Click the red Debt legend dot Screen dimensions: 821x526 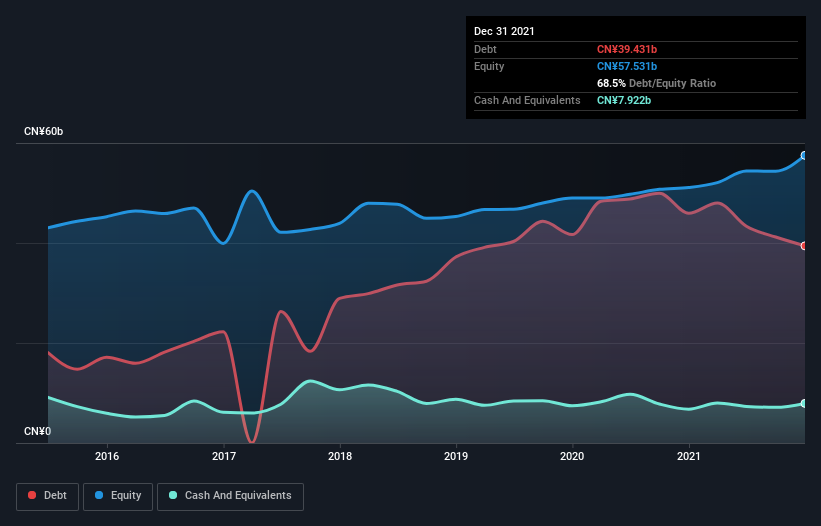click(32, 495)
